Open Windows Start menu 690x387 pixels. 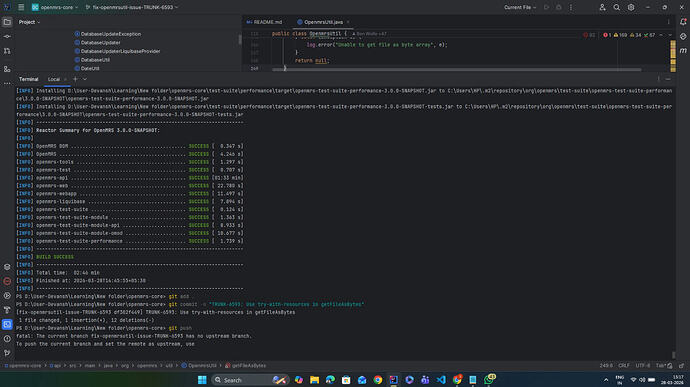click(x=202, y=380)
